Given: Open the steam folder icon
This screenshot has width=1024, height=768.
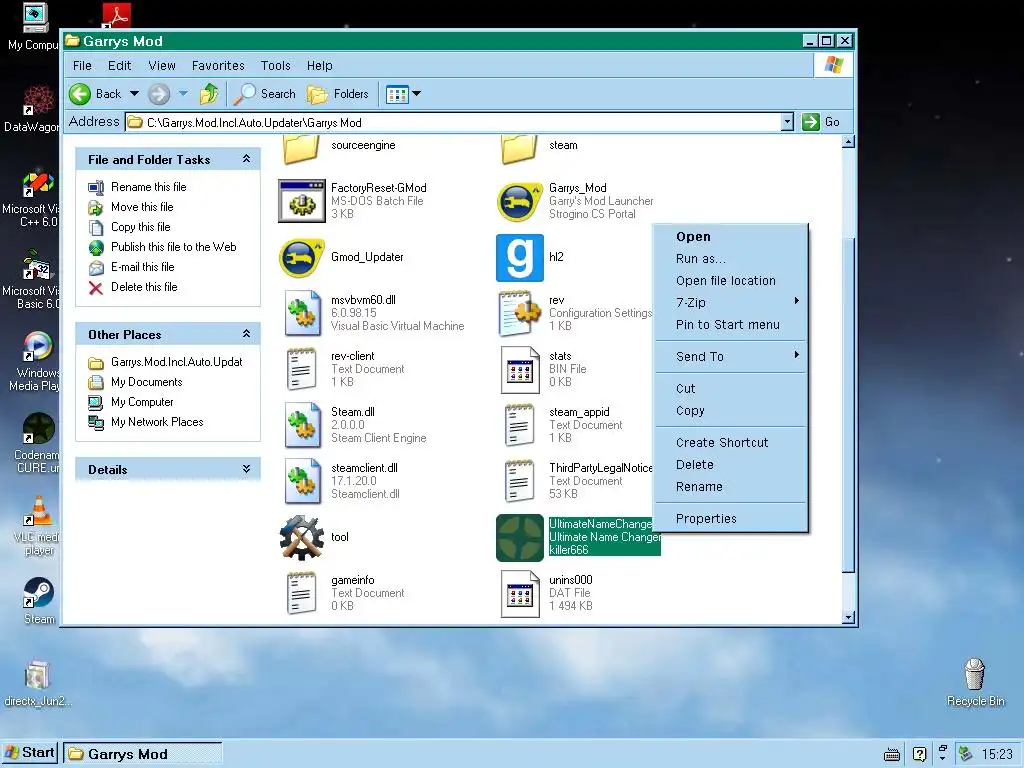Looking at the screenshot, I should point(520,149).
